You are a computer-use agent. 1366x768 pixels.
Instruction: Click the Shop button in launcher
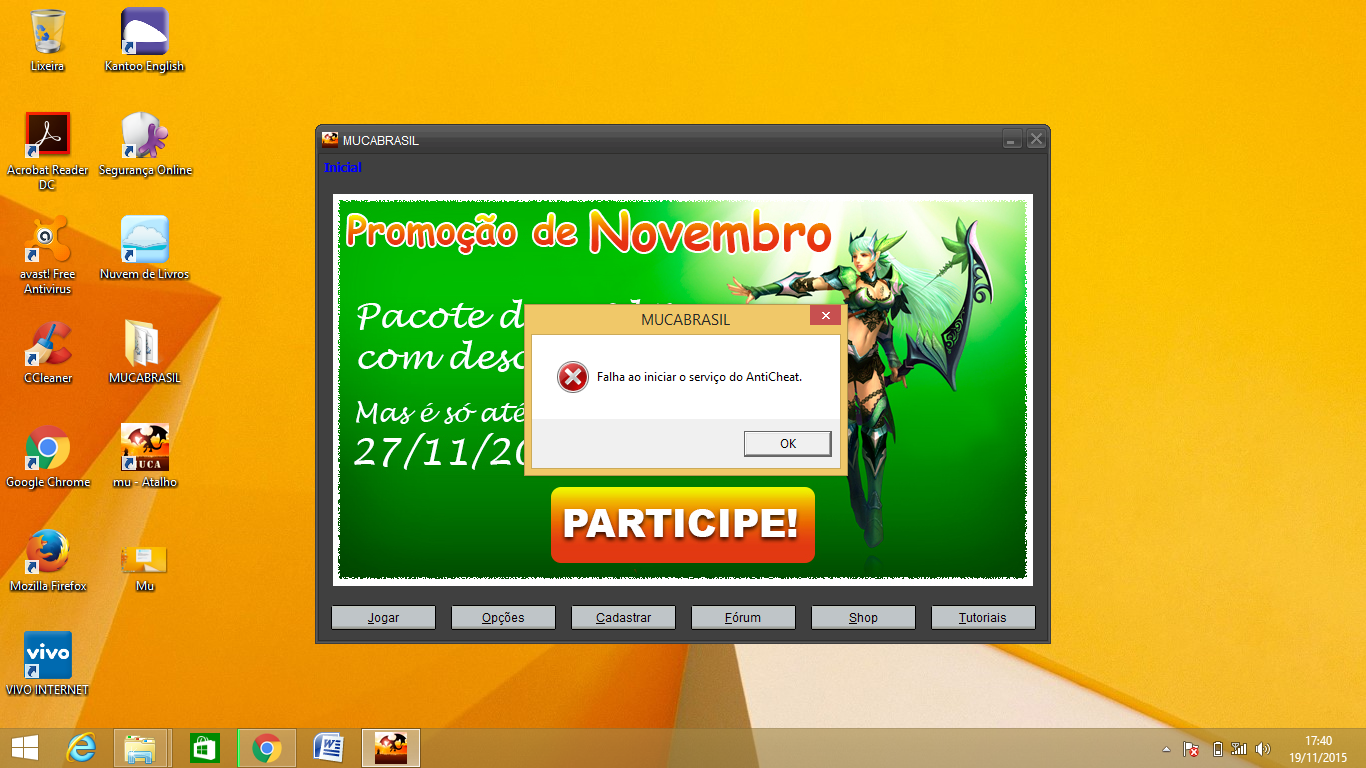tap(863, 618)
